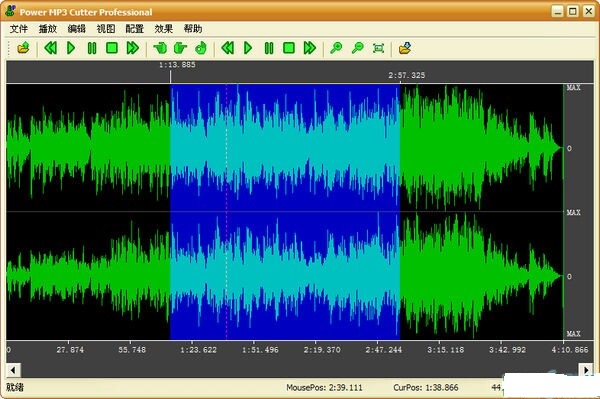Rewind using the button right after the OK-hand icon
The height and width of the screenshot is (399, 600).
tap(228, 48)
